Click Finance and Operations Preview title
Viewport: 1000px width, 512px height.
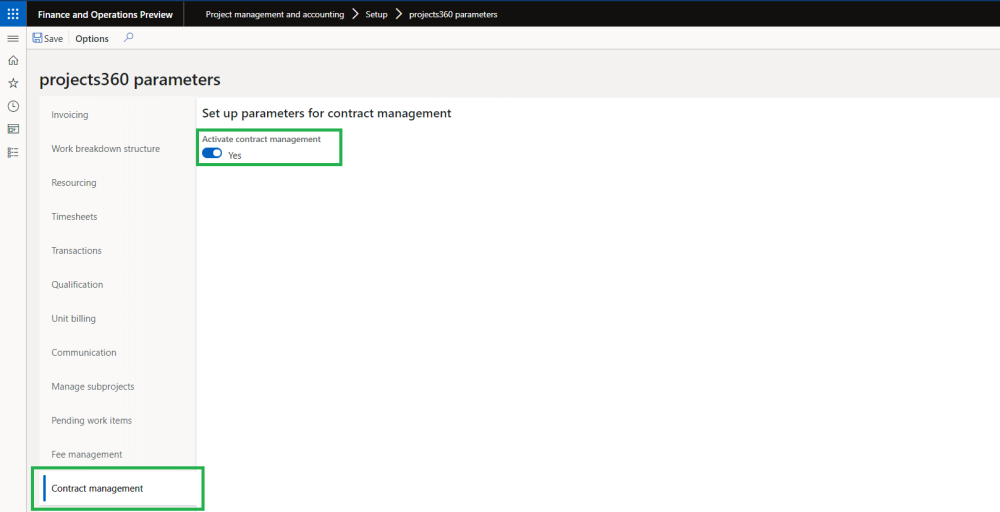tap(105, 14)
